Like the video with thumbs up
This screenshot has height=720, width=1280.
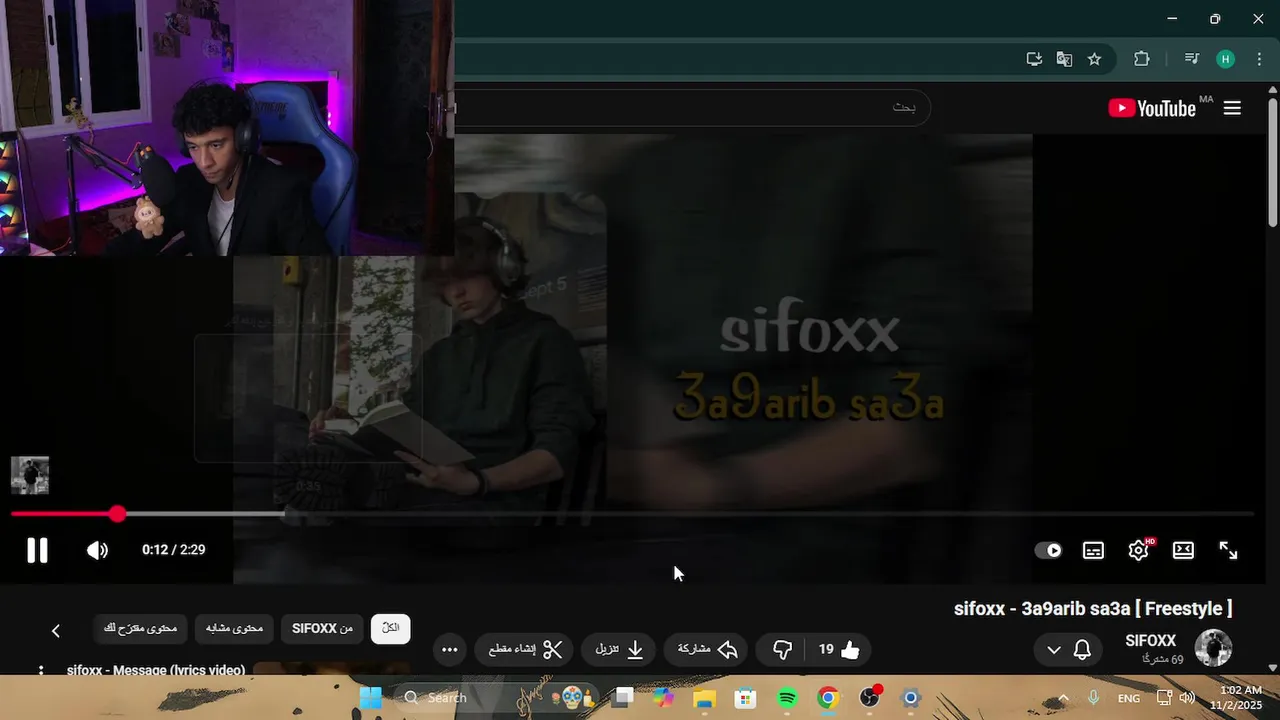tap(839, 650)
